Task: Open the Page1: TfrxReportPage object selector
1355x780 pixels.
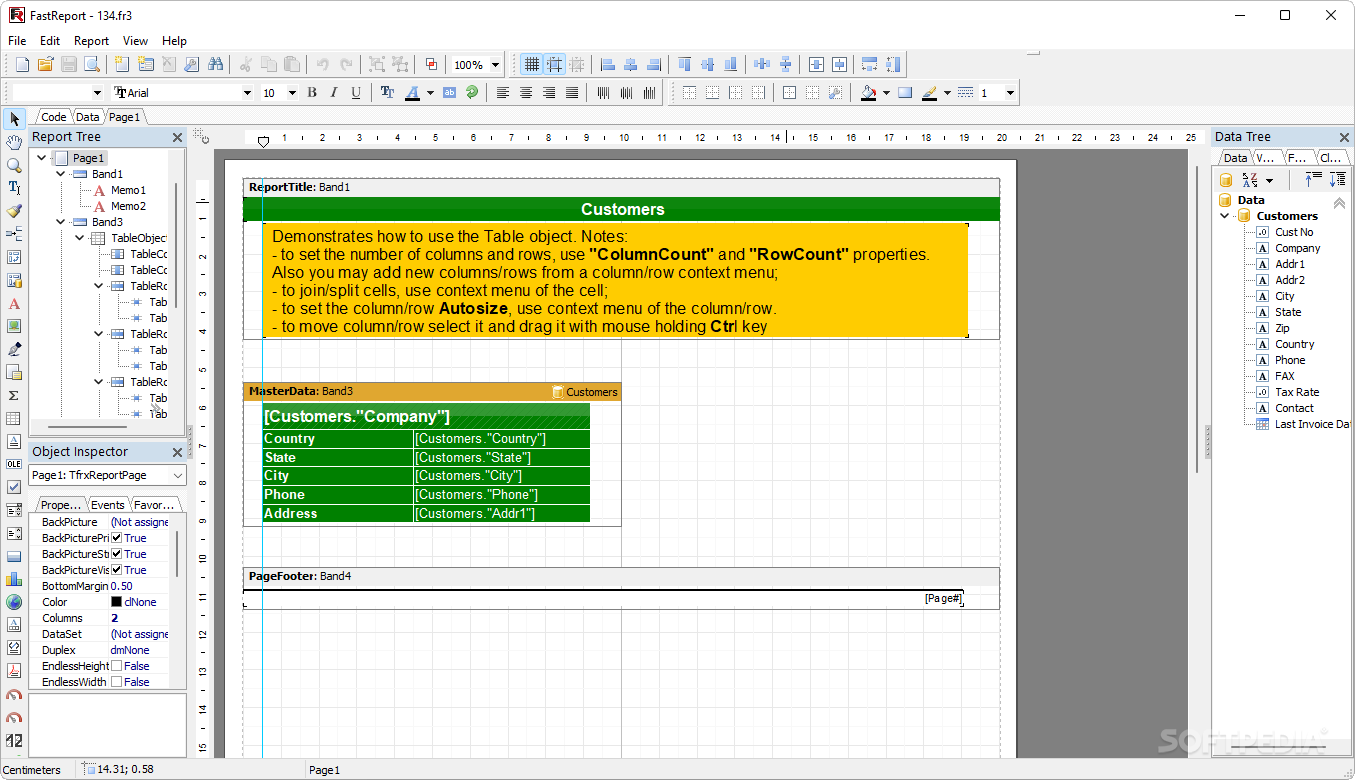Action: pyautogui.click(x=107, y=476)
